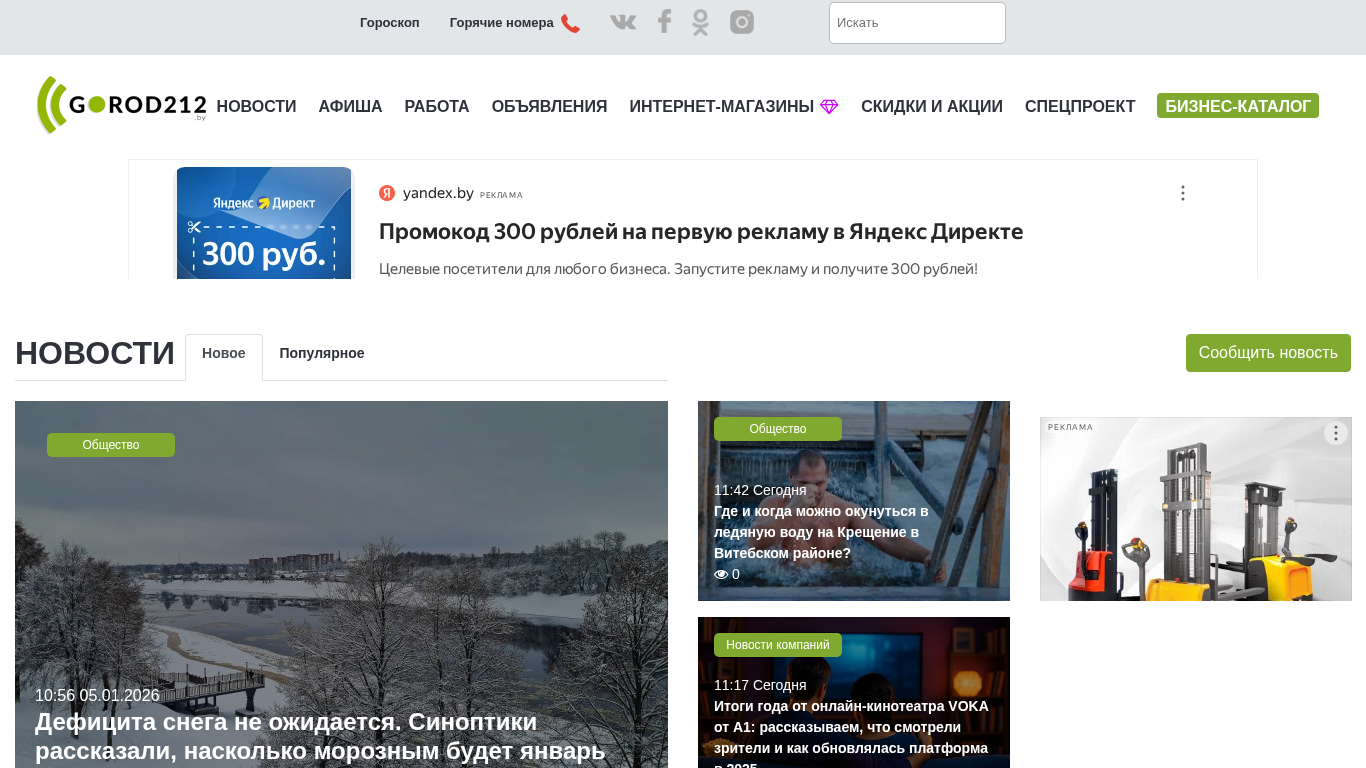The image size is (1366, 768).
Task: Open the Работа menu section
Action: (x=437, y=106)
